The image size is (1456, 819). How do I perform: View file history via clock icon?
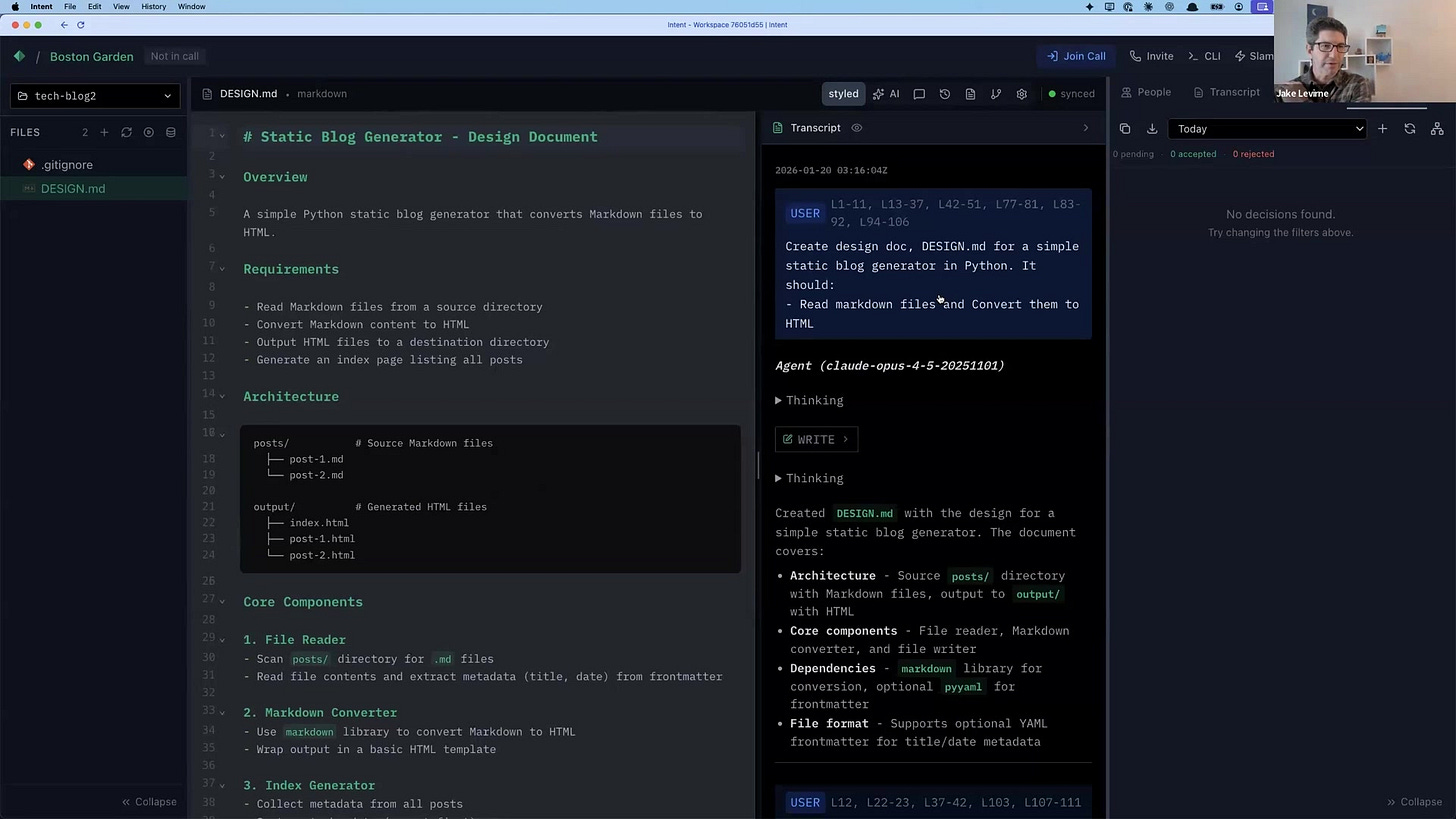944,93
